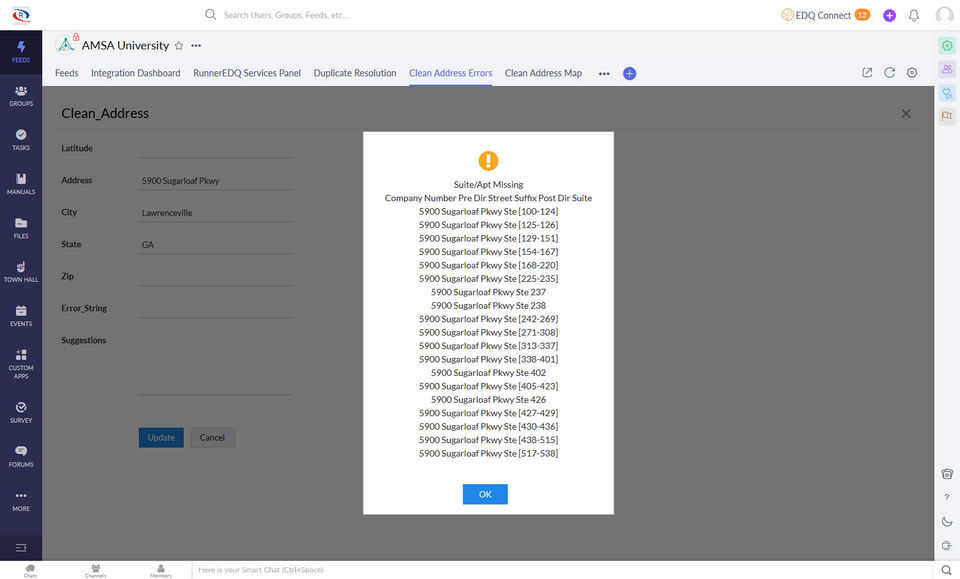
Task: Switch to the Clean Address Map tab
Action: (543, 73)
